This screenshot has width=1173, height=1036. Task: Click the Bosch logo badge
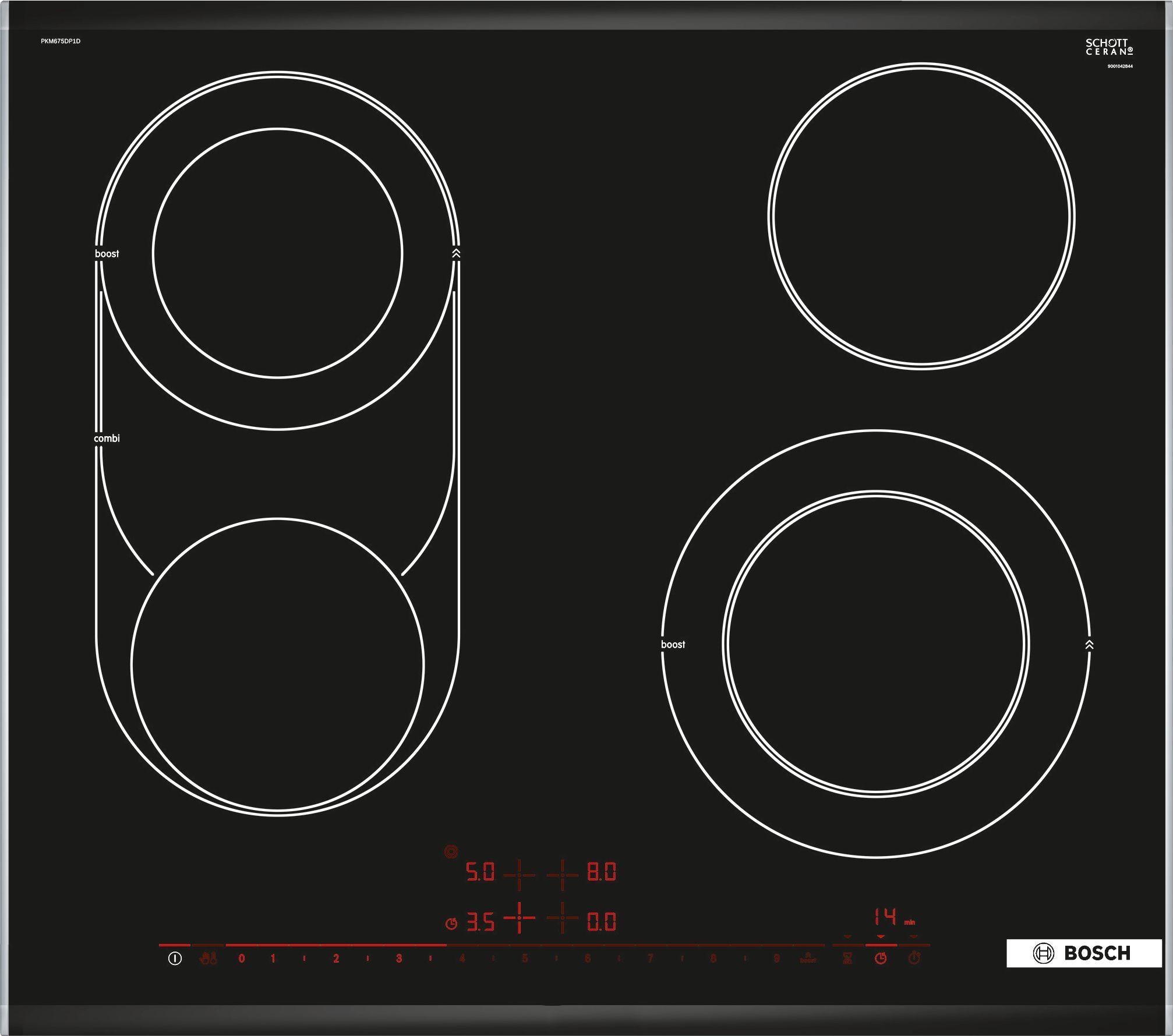(x=1083, y=953)
